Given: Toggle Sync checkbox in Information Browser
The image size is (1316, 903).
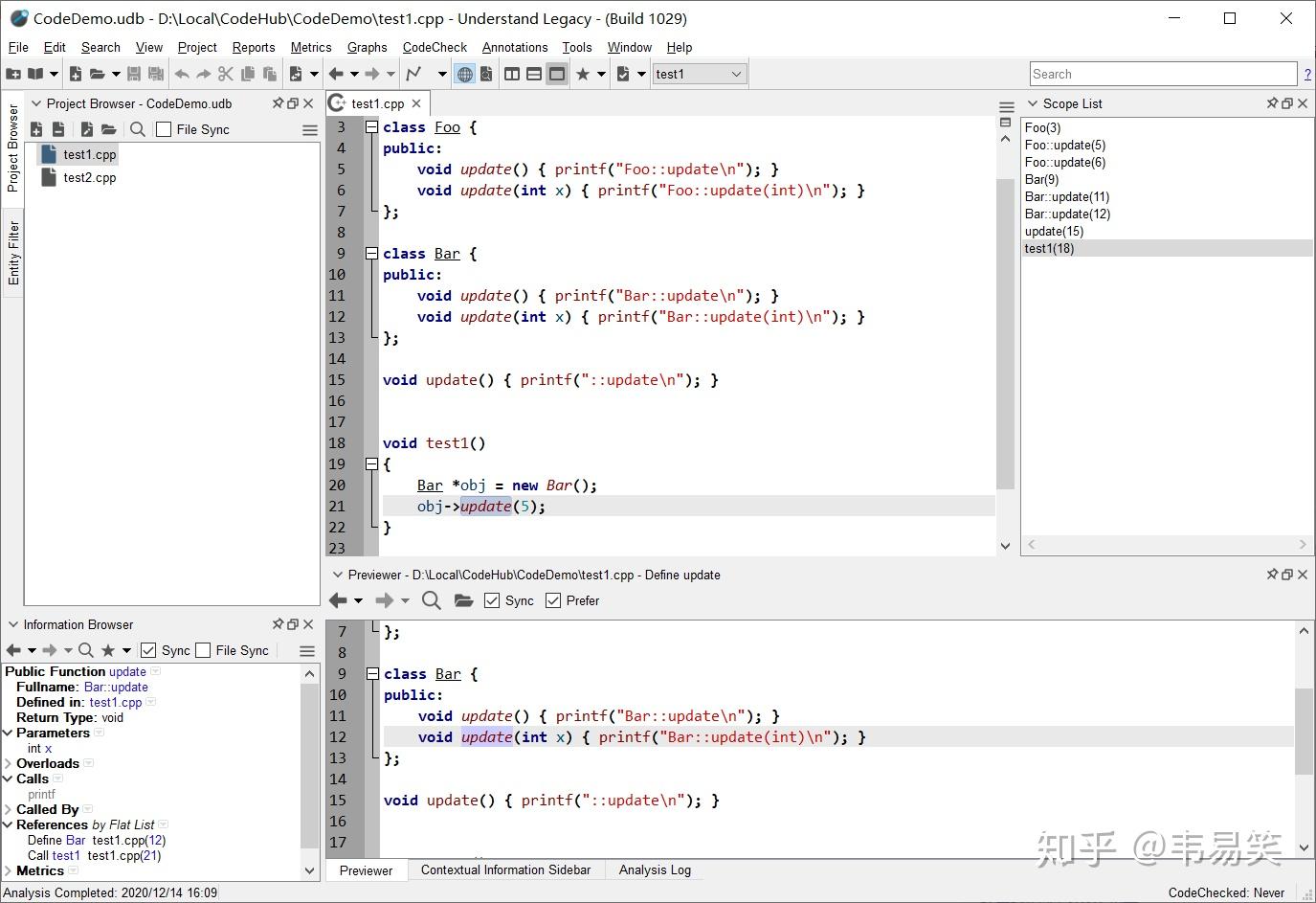Looking at the screenshot, I should click(x=148, y=650).
